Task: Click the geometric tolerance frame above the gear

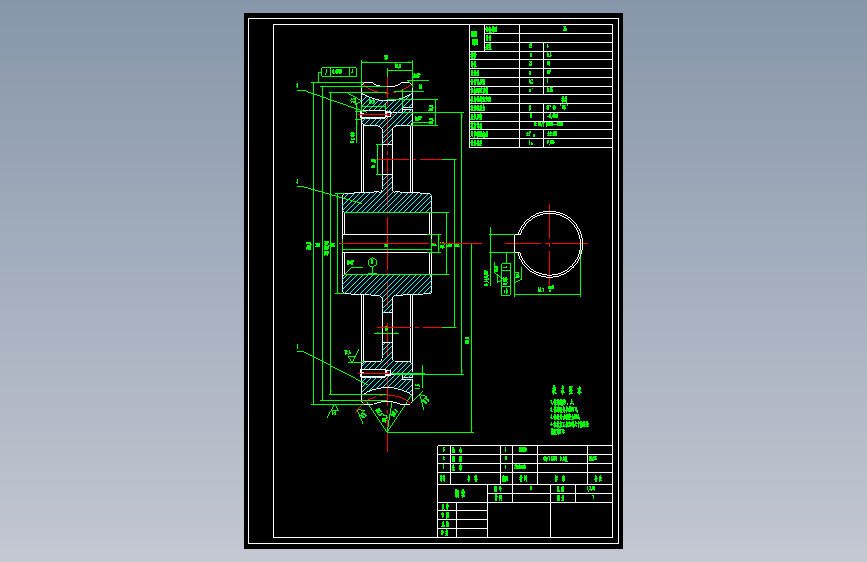Action: (338, 72)
